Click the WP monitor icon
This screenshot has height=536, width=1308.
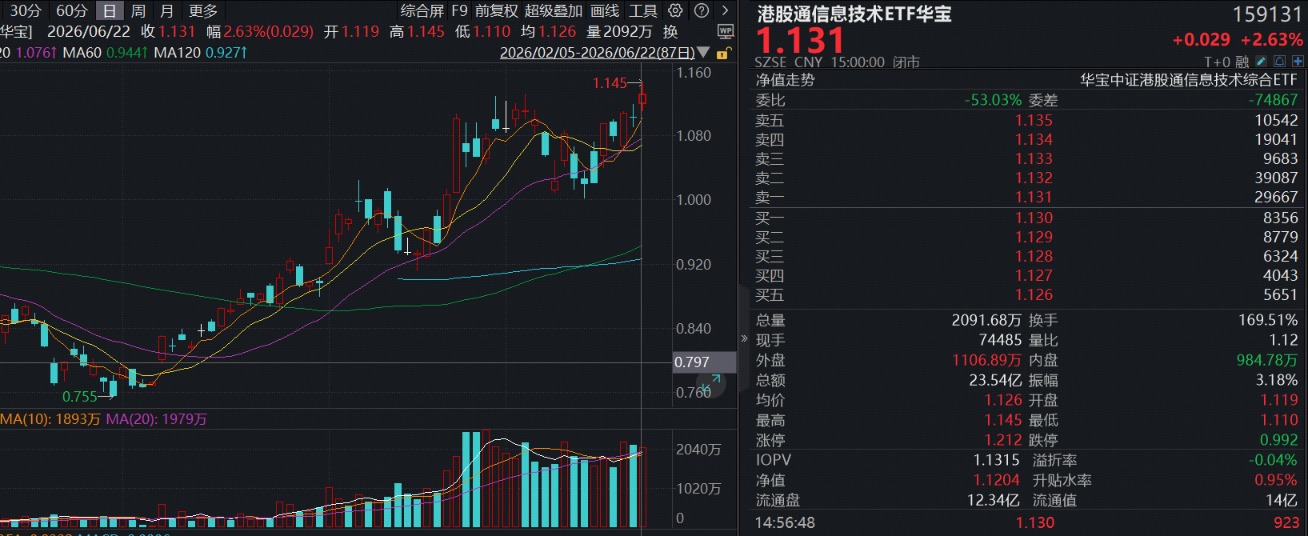coord(726,31)
